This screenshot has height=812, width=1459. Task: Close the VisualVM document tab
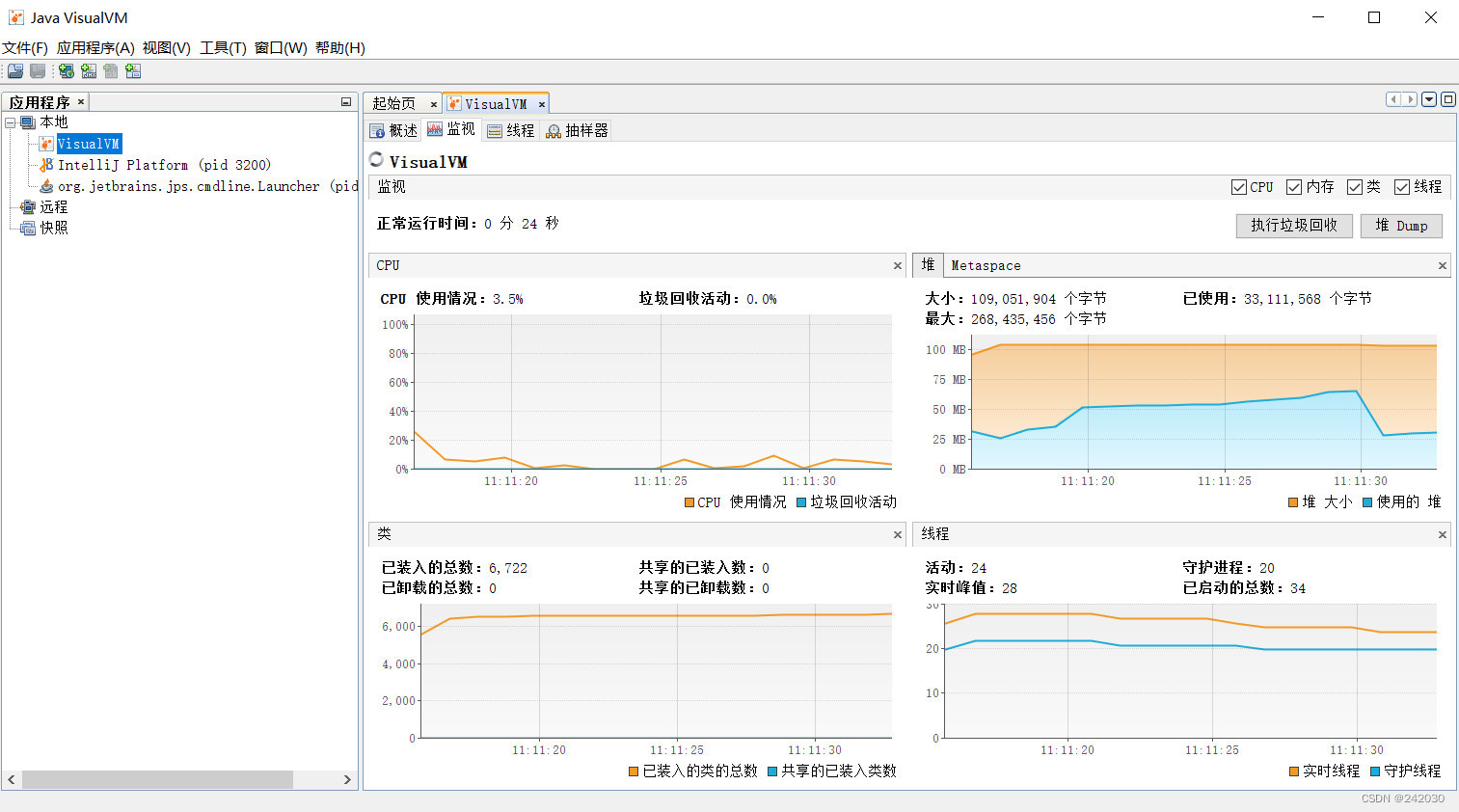coord(542,104)
